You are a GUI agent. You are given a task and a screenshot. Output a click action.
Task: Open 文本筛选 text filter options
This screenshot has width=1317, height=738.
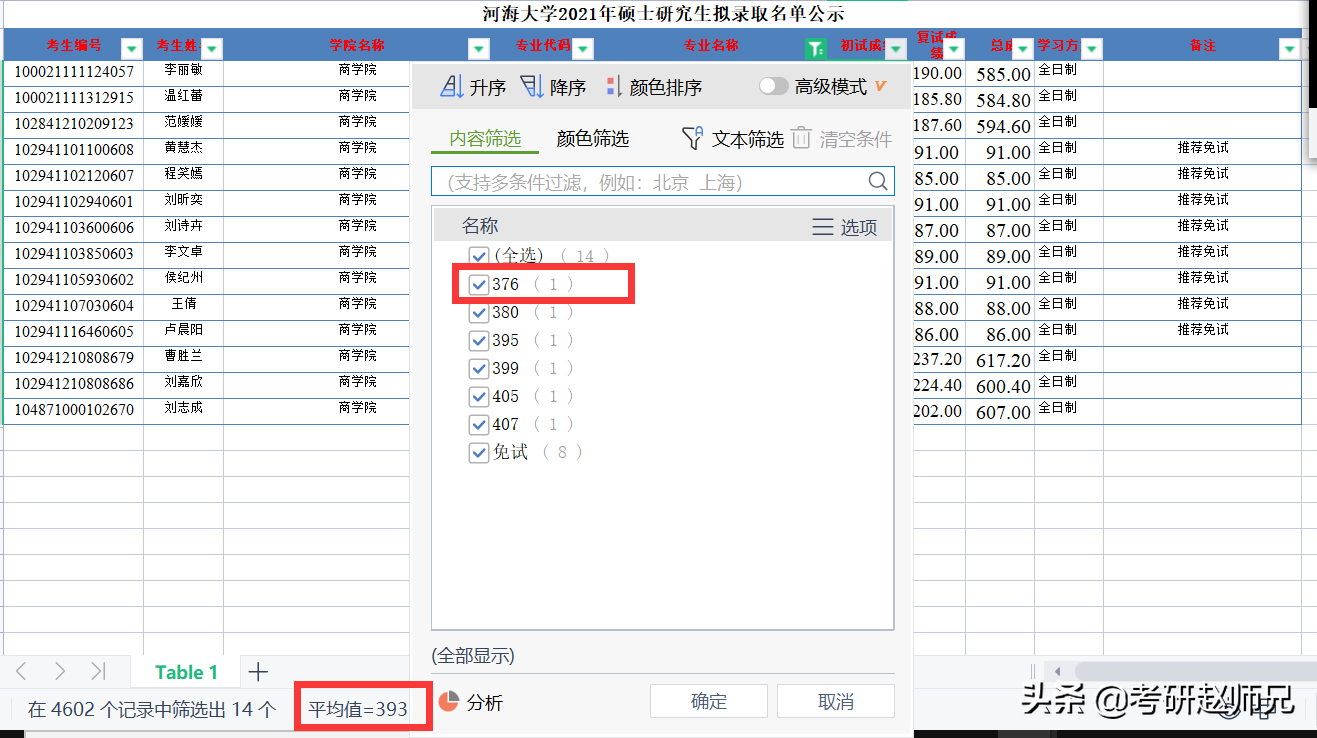[692, 138]
